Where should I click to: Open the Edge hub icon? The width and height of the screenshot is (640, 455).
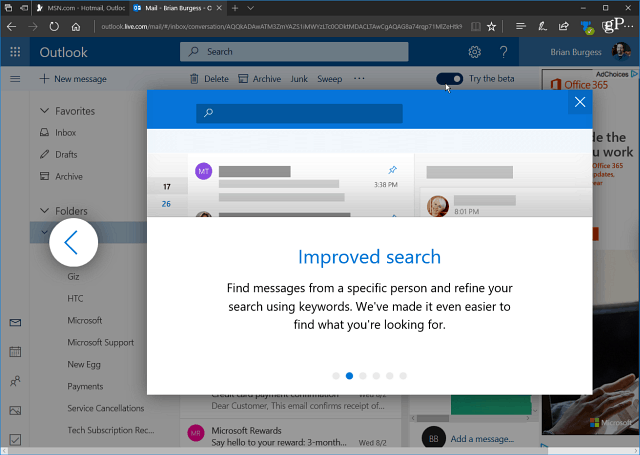pos(520,27)
